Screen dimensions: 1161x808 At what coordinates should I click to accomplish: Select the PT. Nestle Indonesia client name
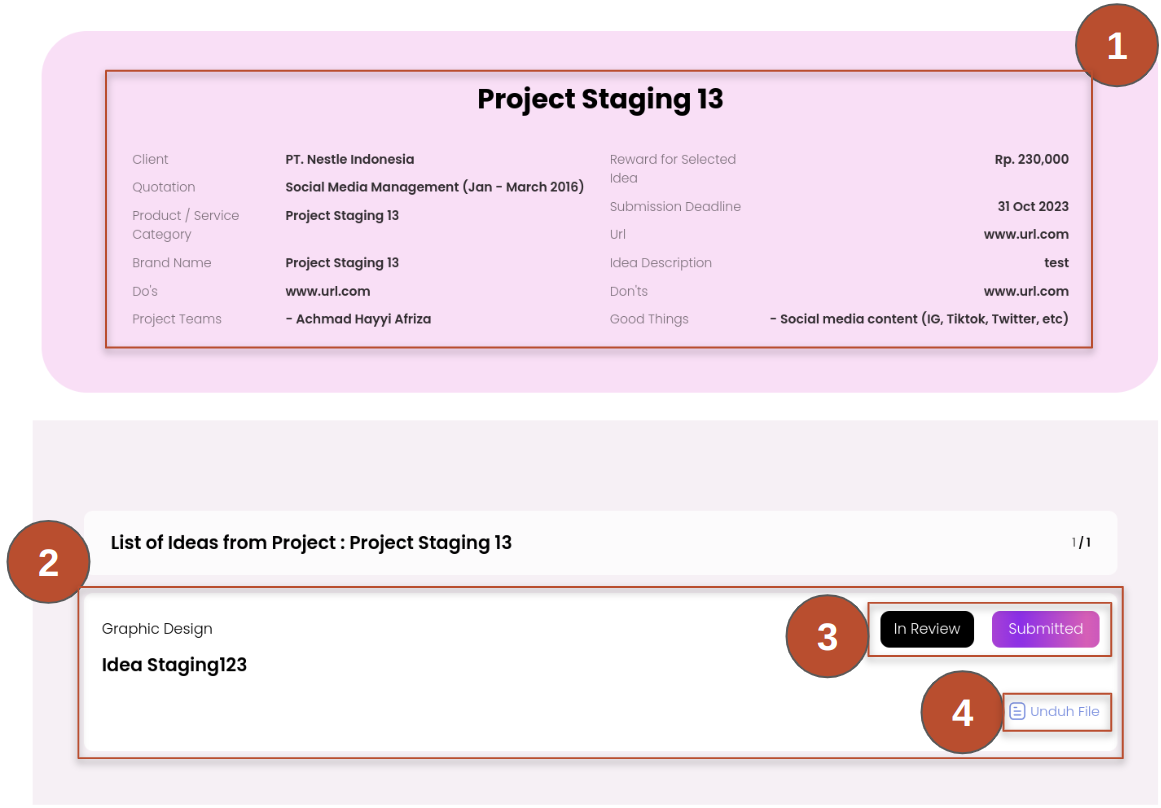(349, 159)
